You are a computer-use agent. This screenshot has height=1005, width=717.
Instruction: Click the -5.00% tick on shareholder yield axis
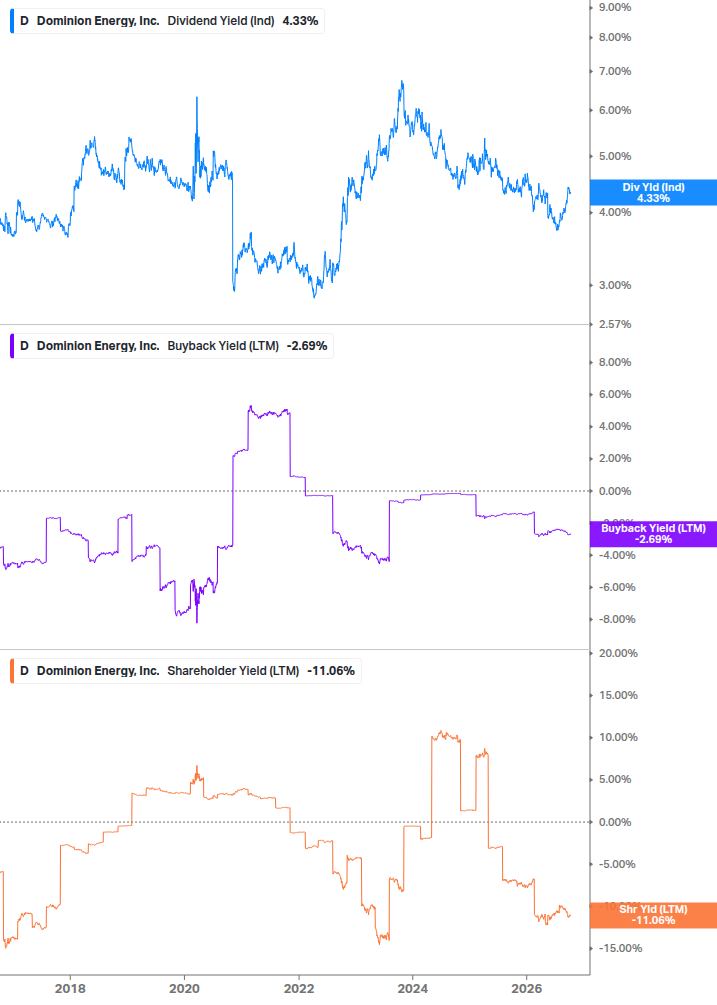pos(617,864)
